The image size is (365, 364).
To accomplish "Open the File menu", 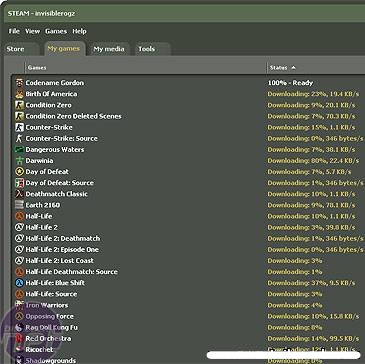I will coord(14,31).
